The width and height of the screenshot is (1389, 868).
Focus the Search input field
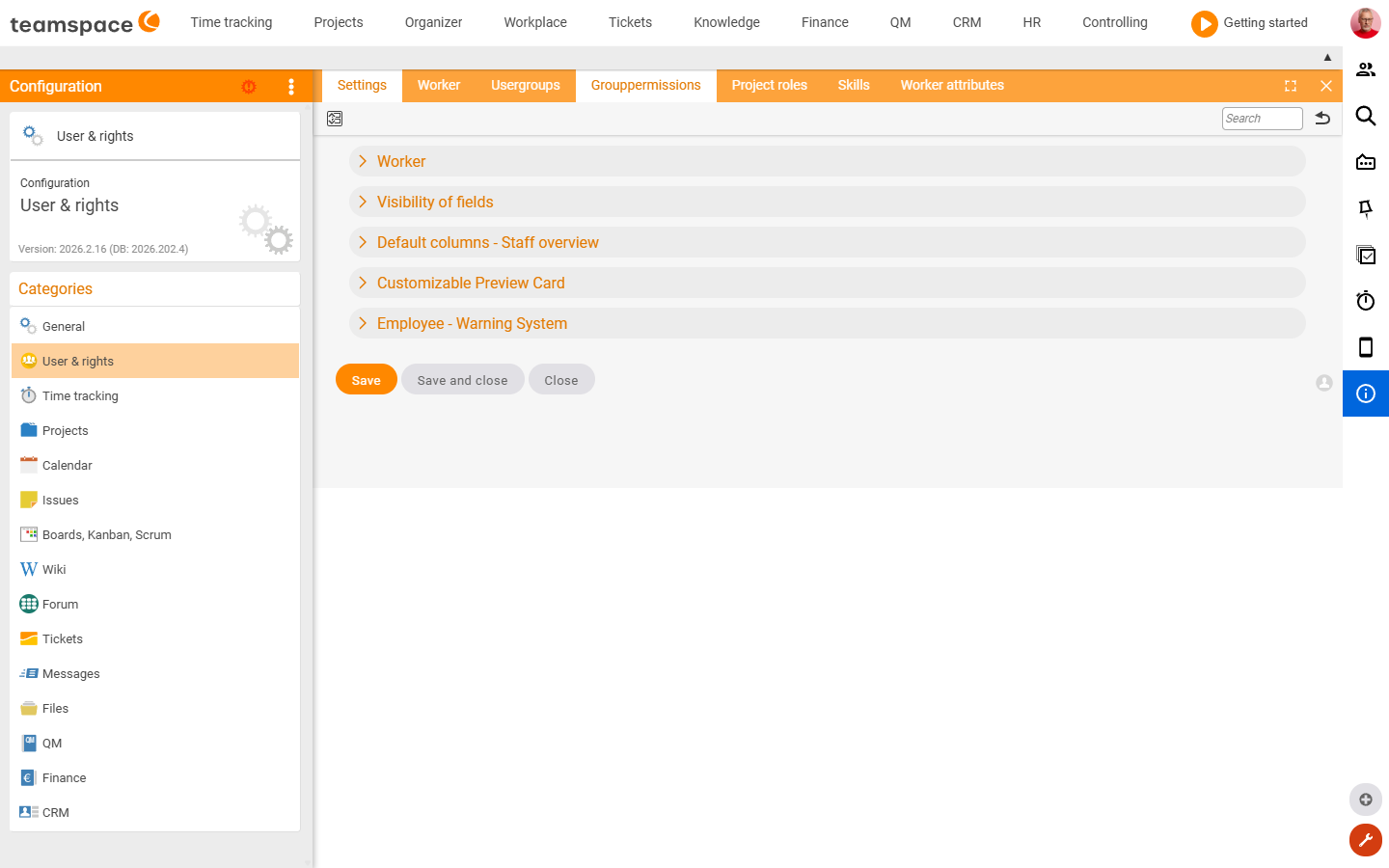coord(1263,119)
